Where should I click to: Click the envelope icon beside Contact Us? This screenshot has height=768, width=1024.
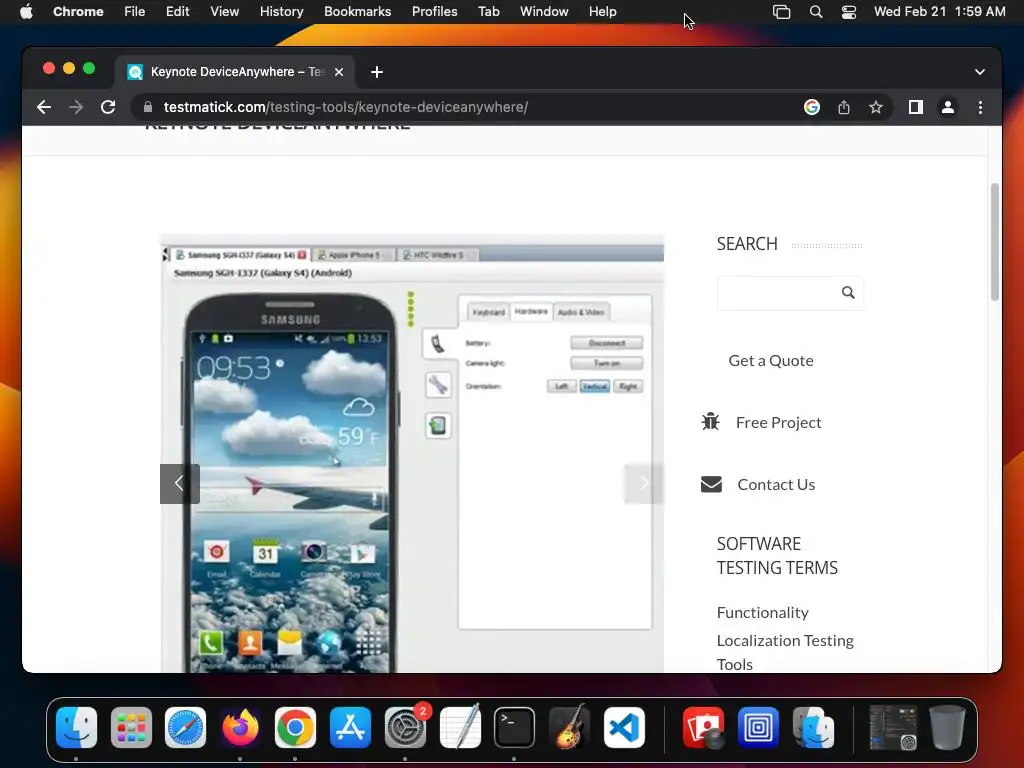click(x=711, y=484)
